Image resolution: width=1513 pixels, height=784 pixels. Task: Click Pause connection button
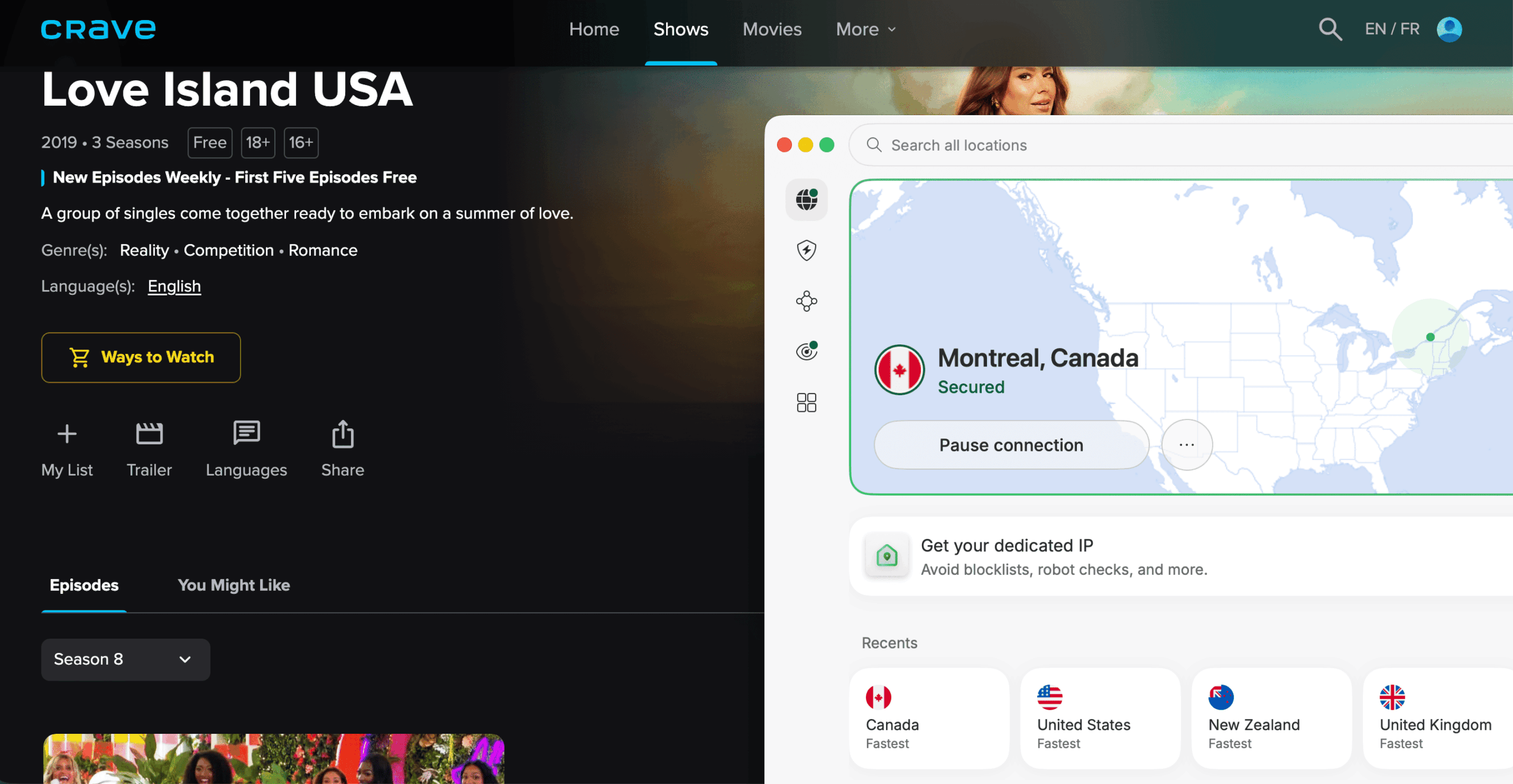pos(1011,445)
